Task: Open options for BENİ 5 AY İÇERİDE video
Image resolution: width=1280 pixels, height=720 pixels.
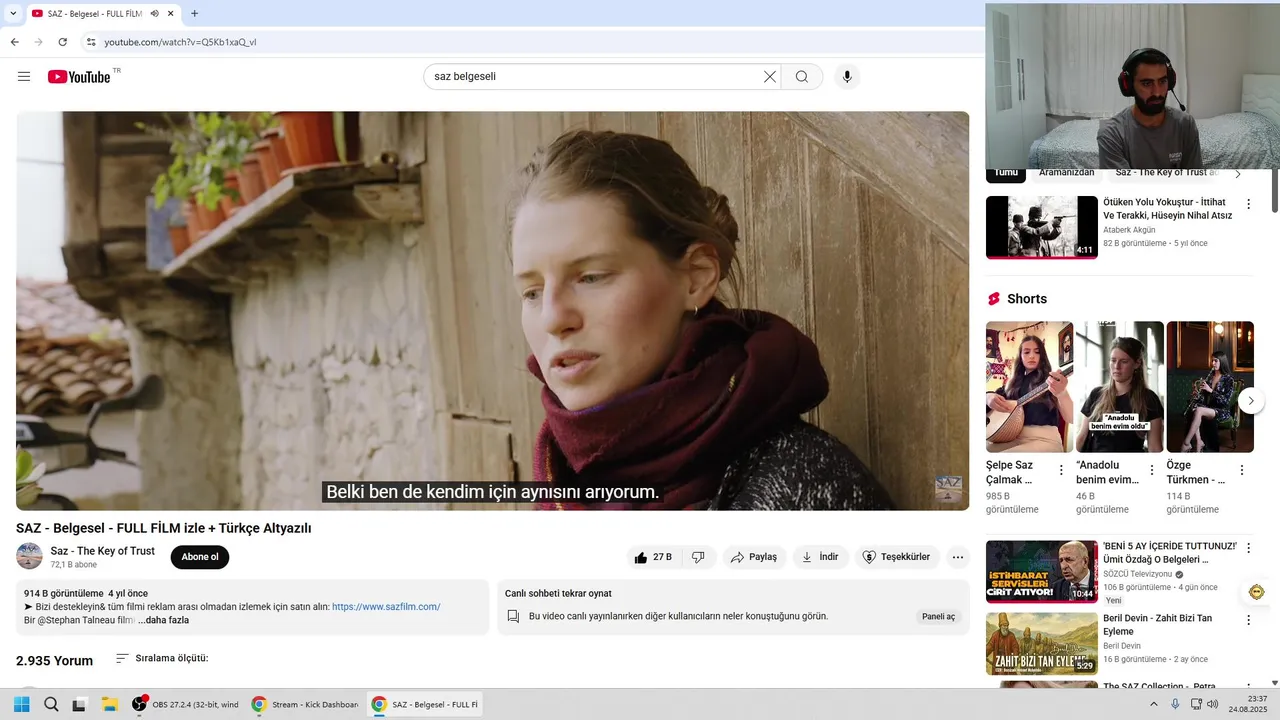Action: 1248,548
